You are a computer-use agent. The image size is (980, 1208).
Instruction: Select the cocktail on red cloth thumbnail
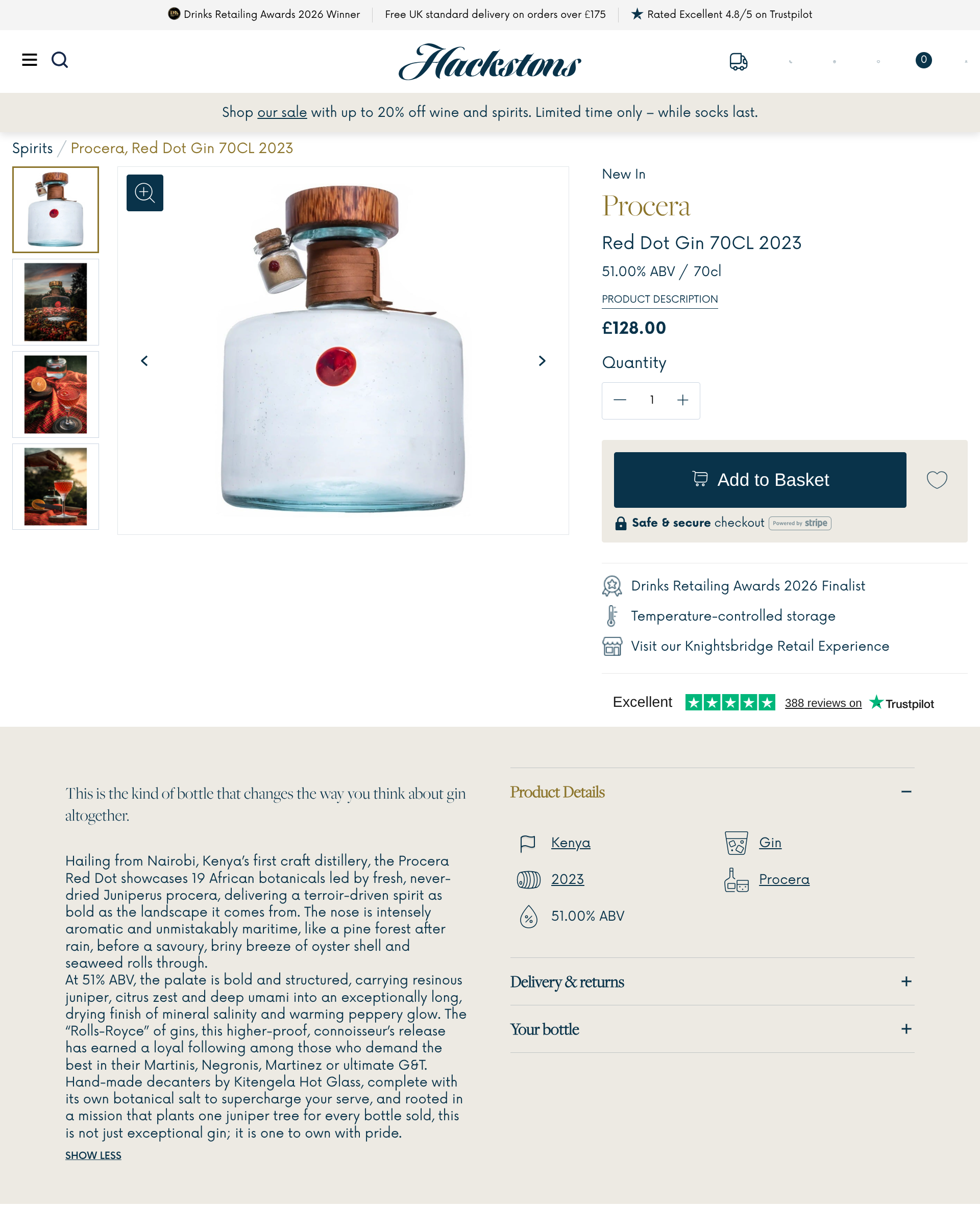tap(55, 395)
